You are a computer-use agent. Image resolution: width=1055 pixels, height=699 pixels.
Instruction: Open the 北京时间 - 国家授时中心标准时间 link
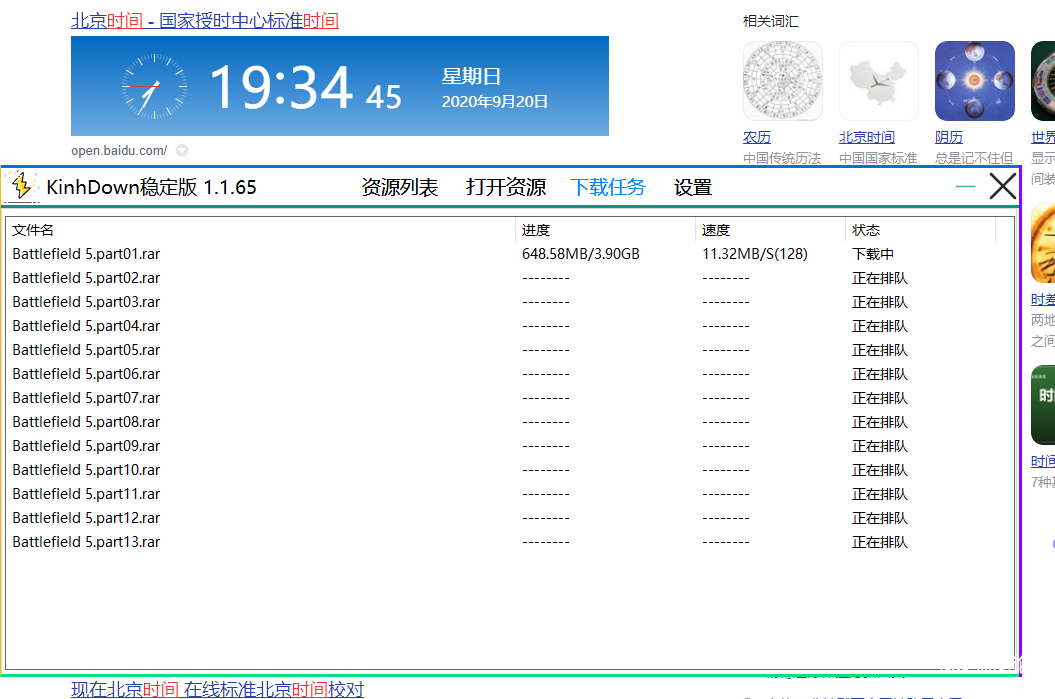point(205,21)
